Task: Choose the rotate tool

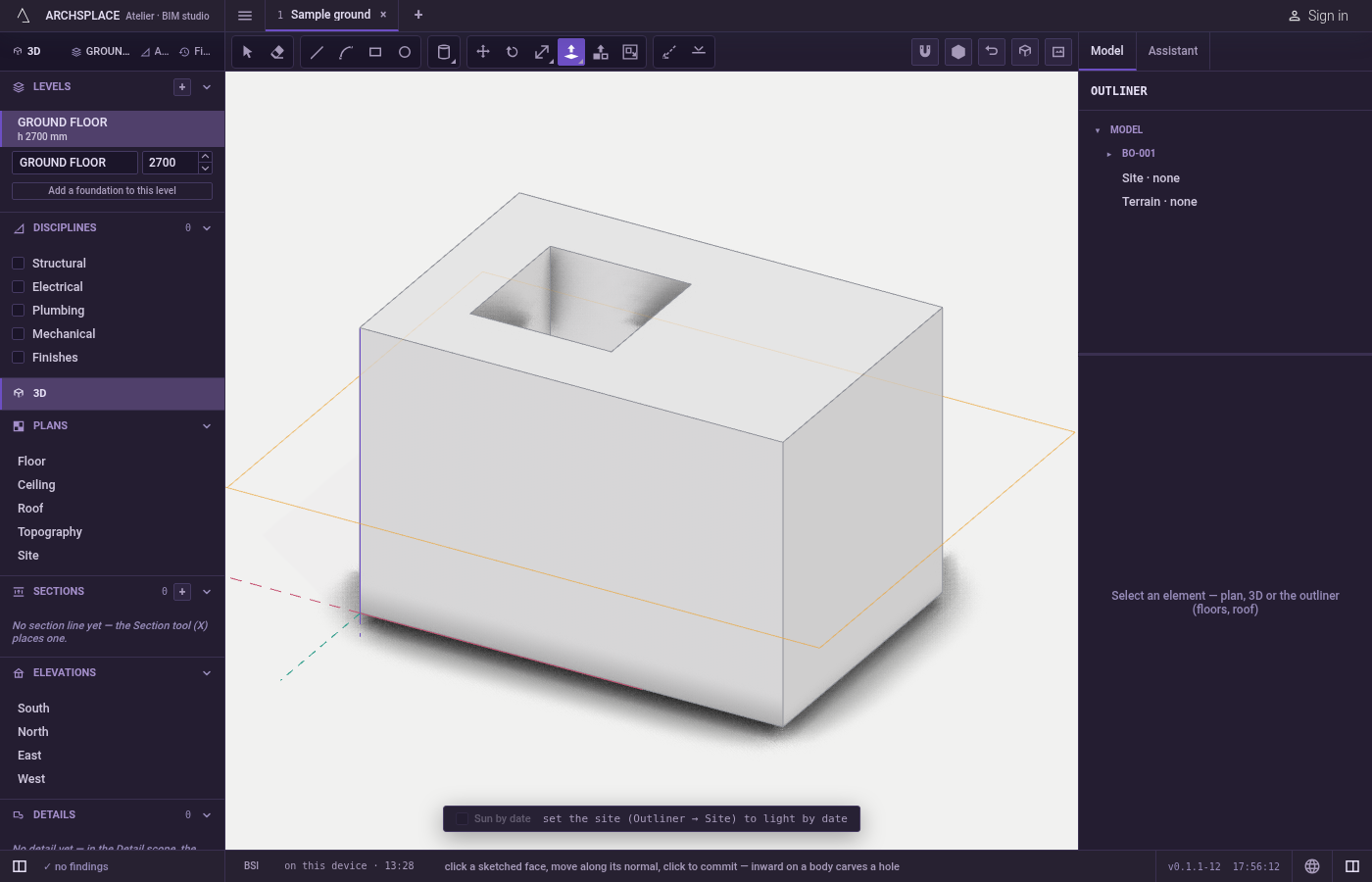Action: (x=513, y=52)
